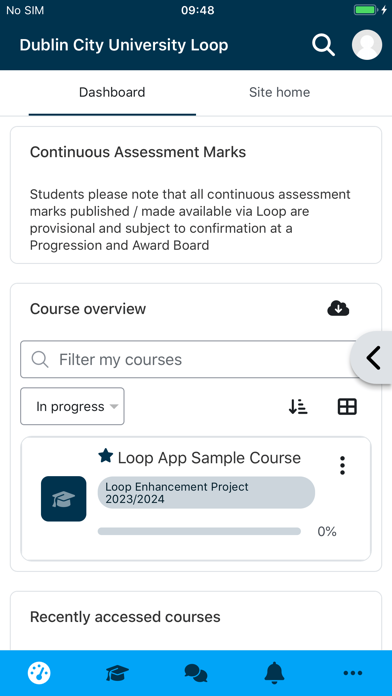Viewport: 392px width, 696px height.
Task: Switch to the Dashboard tab
Action: [112, 92]
